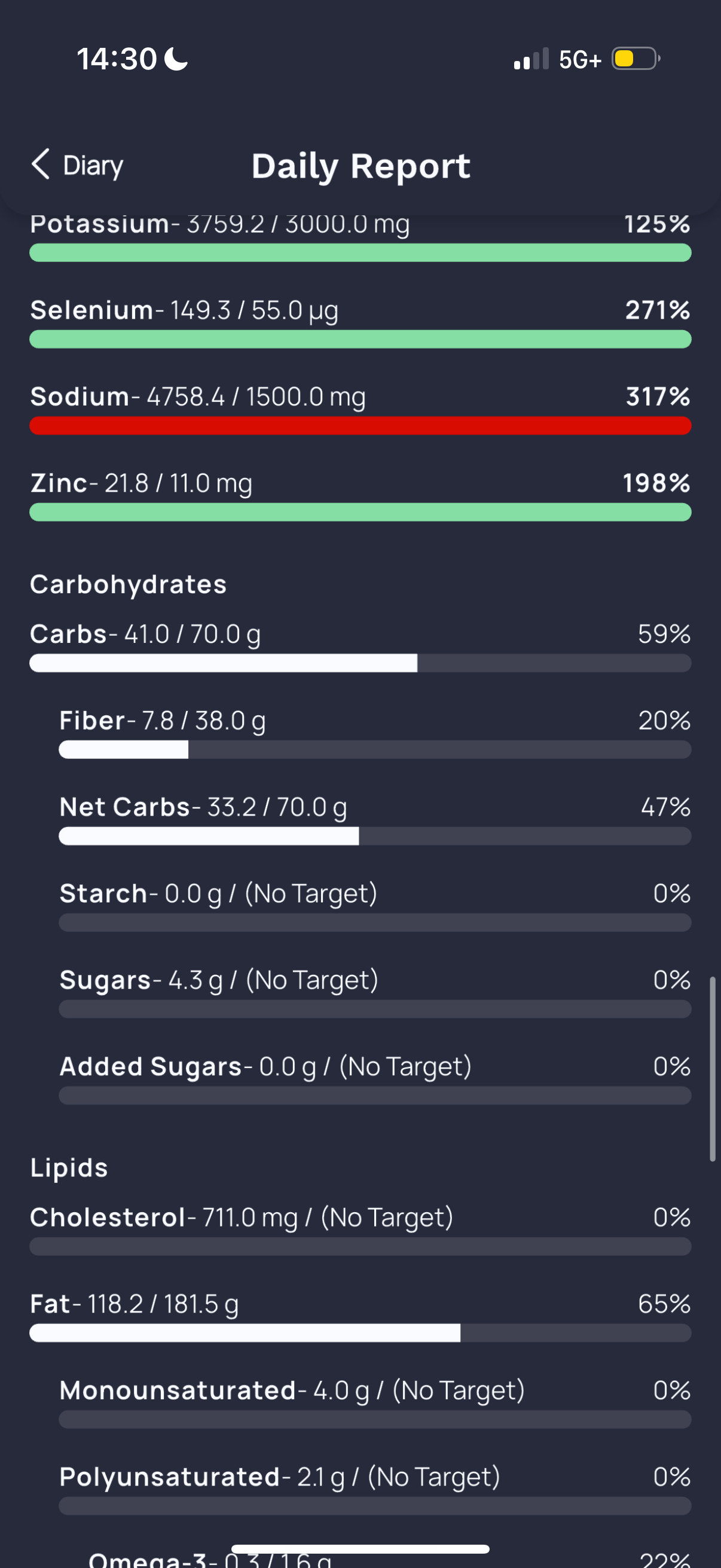
Task: Tap the 5G+ network indicator
Action: pos(580,60)
